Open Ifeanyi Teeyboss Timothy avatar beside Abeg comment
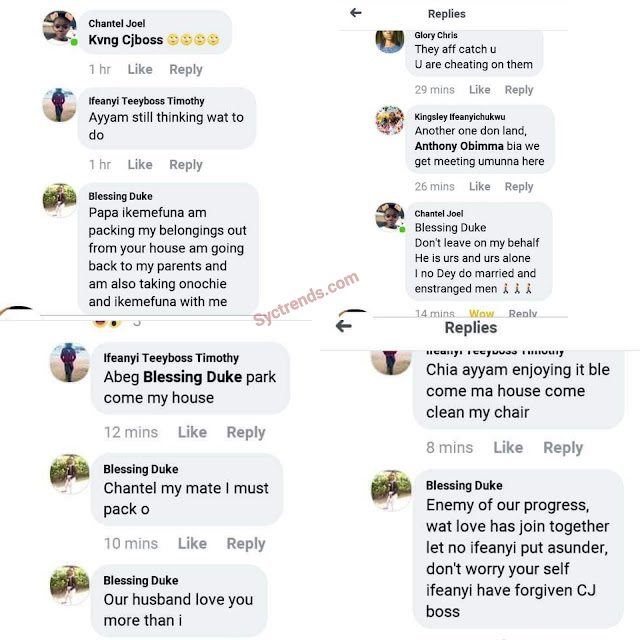This screenshot has width=640, height=640. tap(69, 362)
